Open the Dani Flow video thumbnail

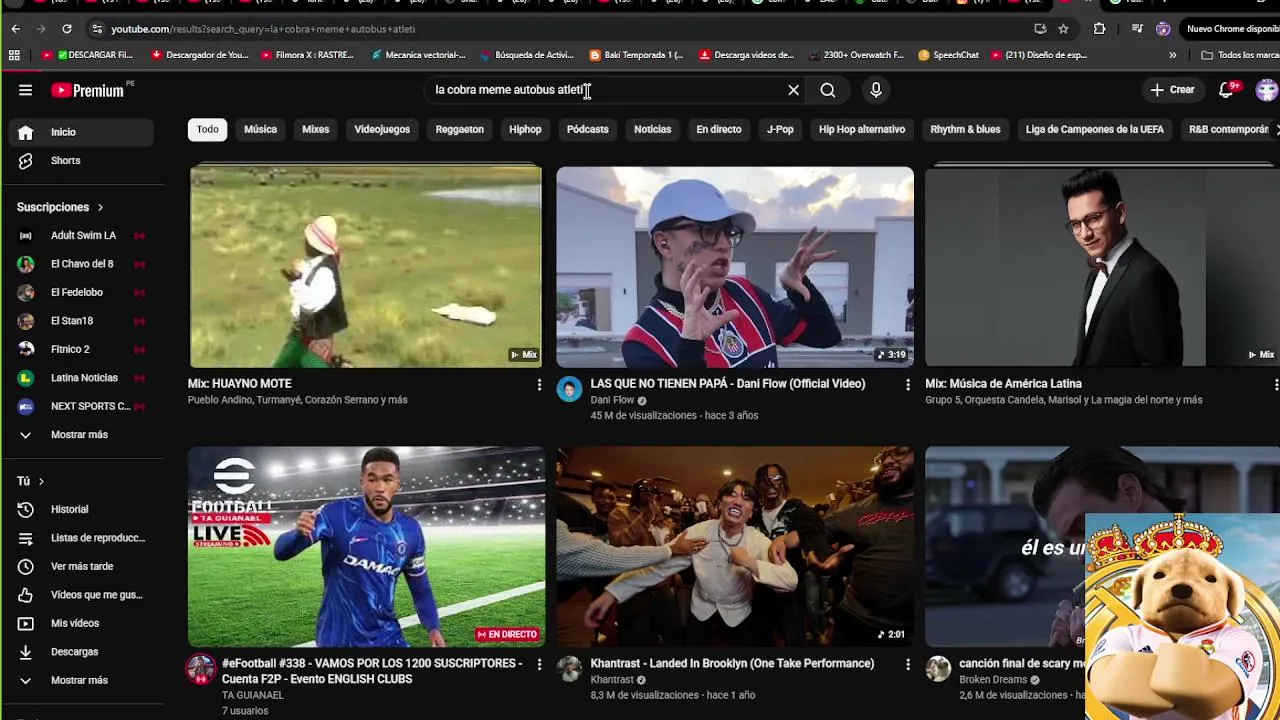(x=735, y=267)
